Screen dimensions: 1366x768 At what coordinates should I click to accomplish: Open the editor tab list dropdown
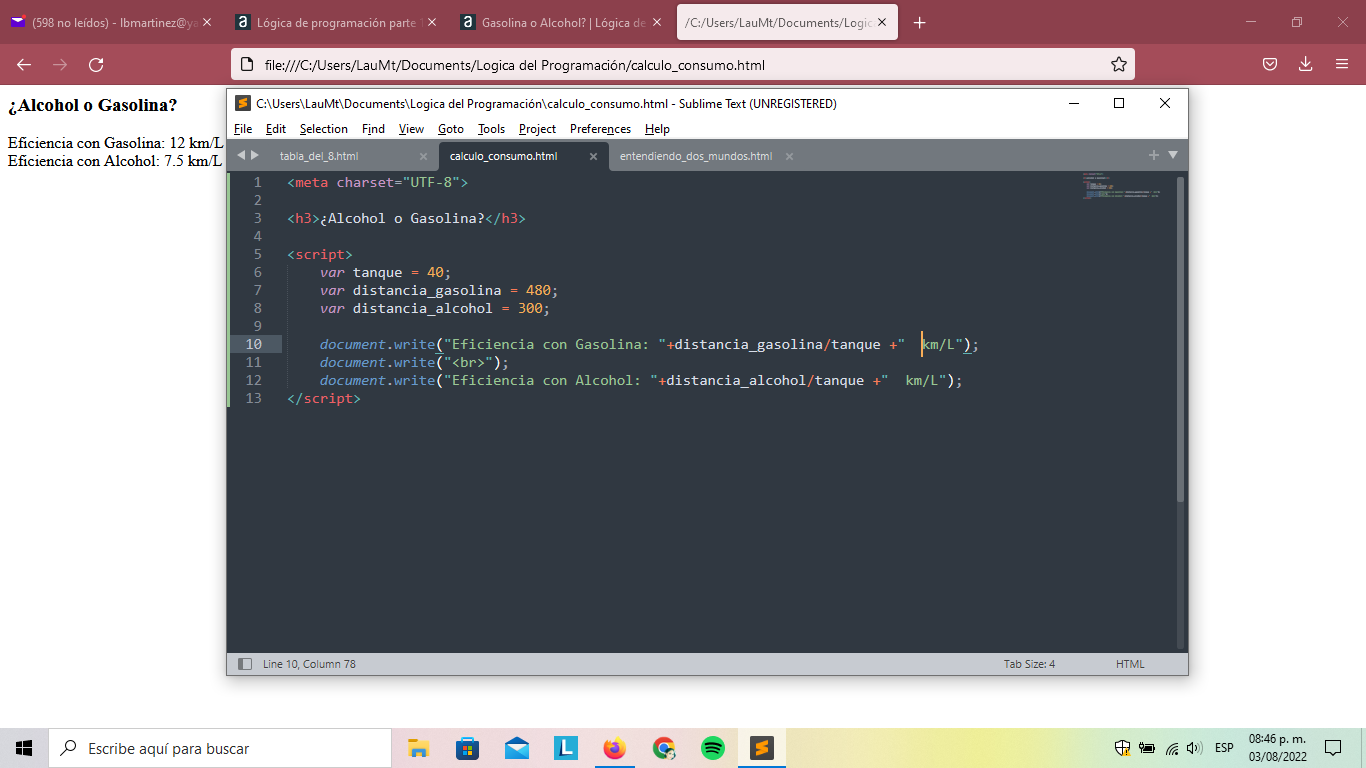click(1173, 155)
